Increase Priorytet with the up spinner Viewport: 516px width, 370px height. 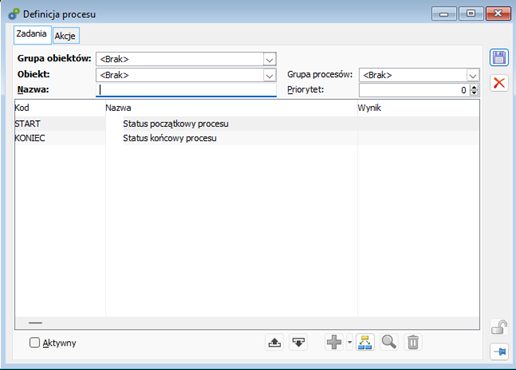[474, 87]
